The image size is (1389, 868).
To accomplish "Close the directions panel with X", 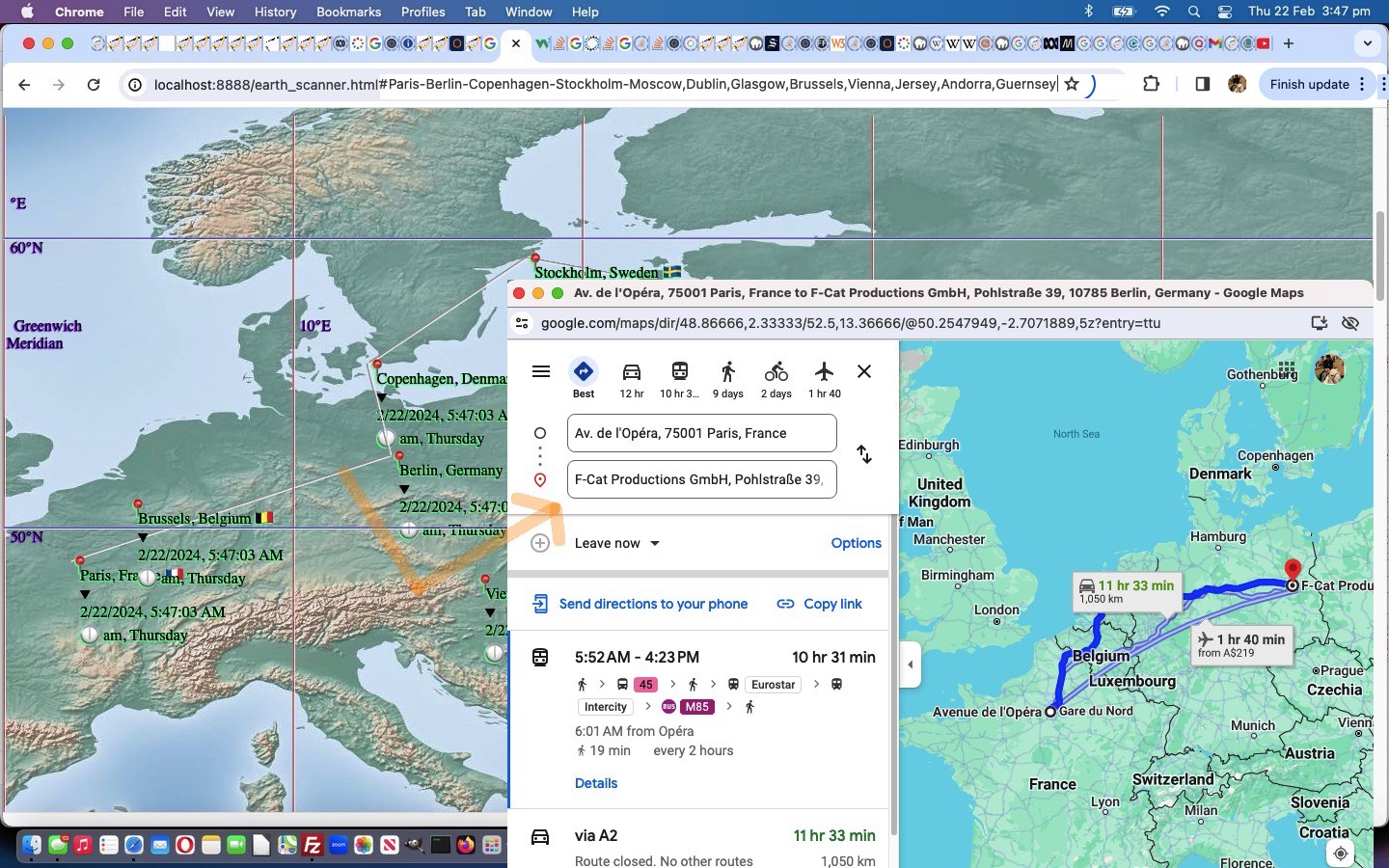I will pyautogui.click(x=864, y=371).
